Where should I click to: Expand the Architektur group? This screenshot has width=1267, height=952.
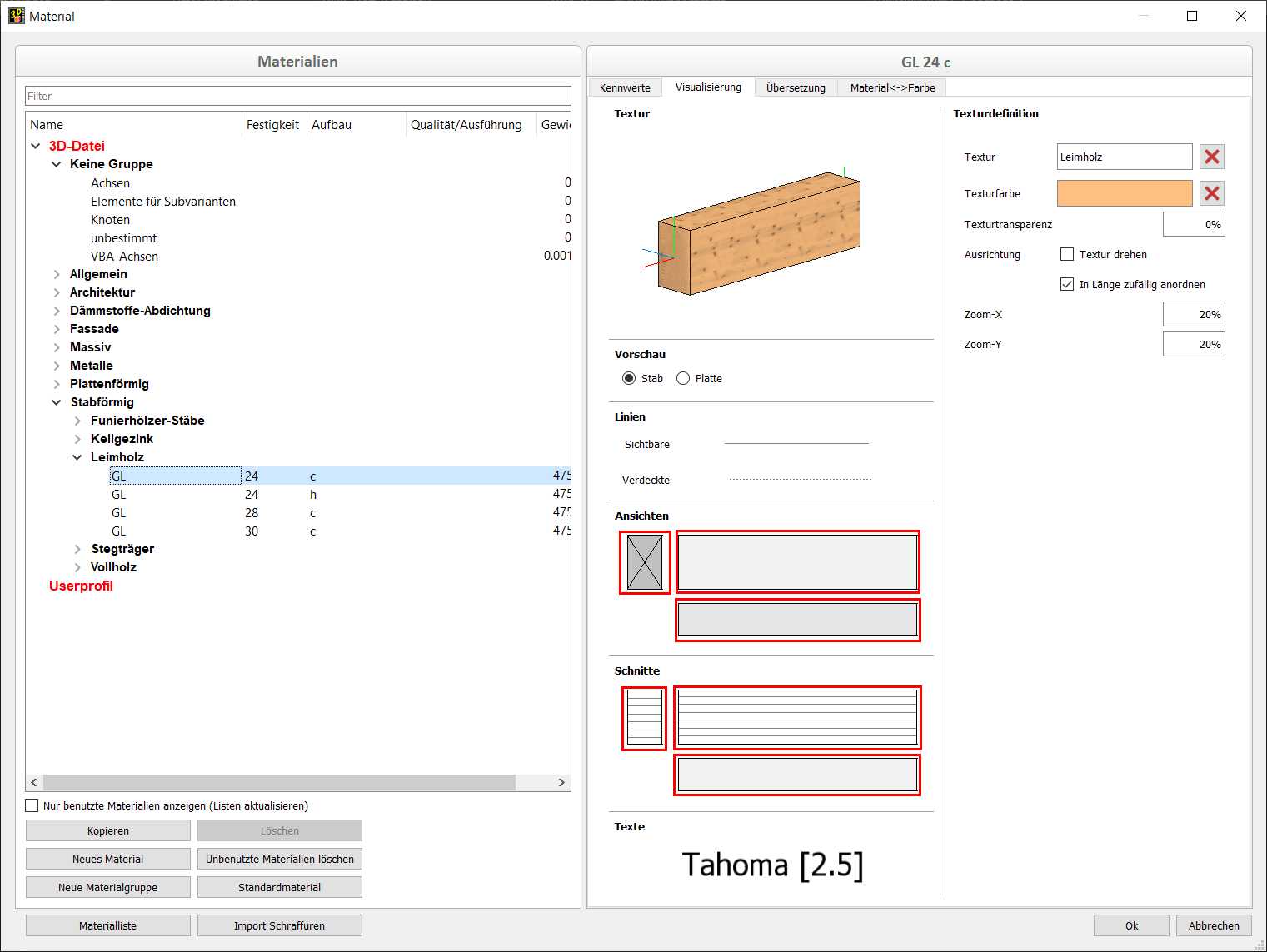click(x=57, y=292)
